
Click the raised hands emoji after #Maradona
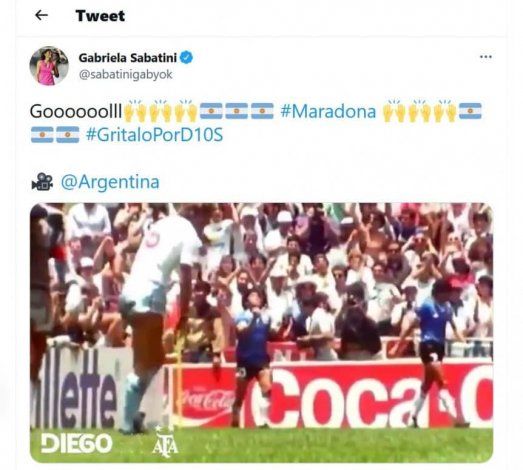tap(394, 111)
